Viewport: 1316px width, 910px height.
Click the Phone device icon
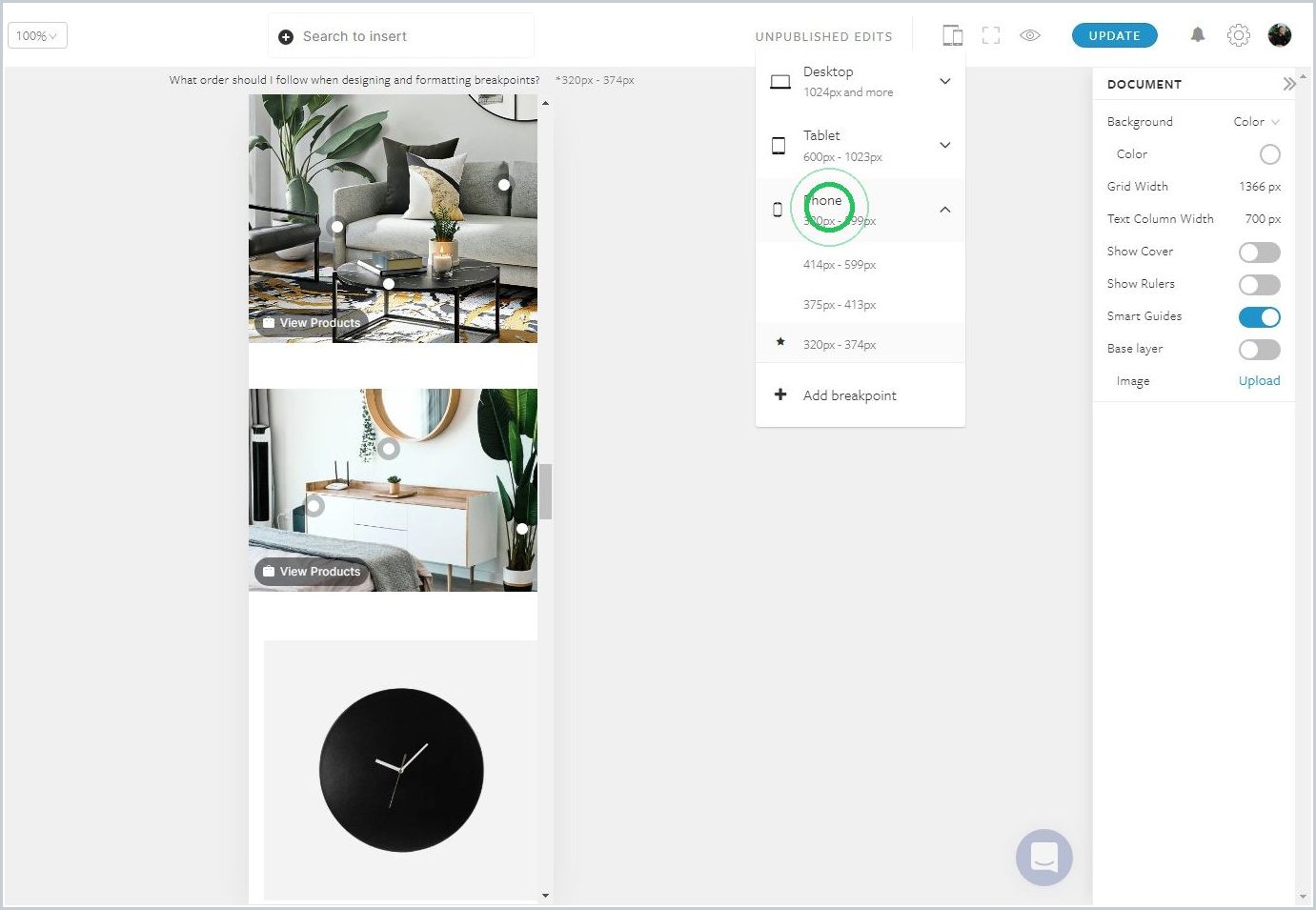pos(778,210)
